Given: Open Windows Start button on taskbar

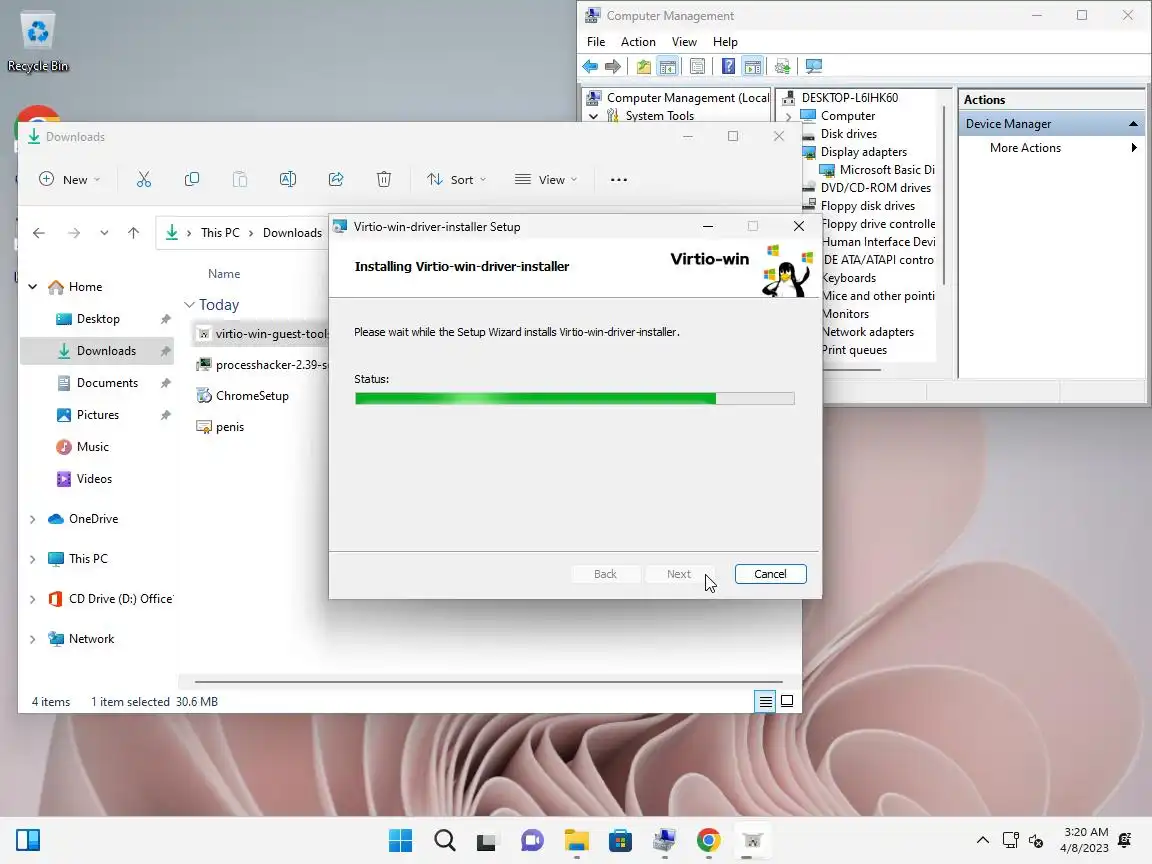Looking at the screenshot, I should pos(400,840).
